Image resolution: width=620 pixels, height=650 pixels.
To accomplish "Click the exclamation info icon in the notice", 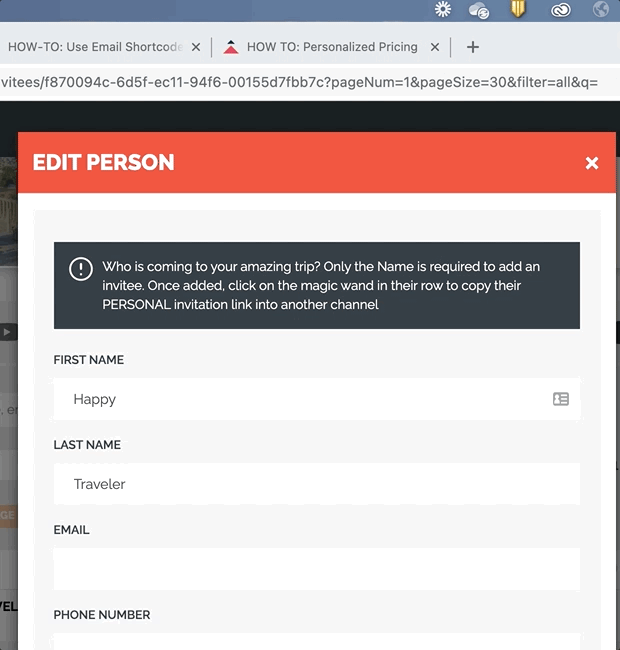I will point(81,269).
